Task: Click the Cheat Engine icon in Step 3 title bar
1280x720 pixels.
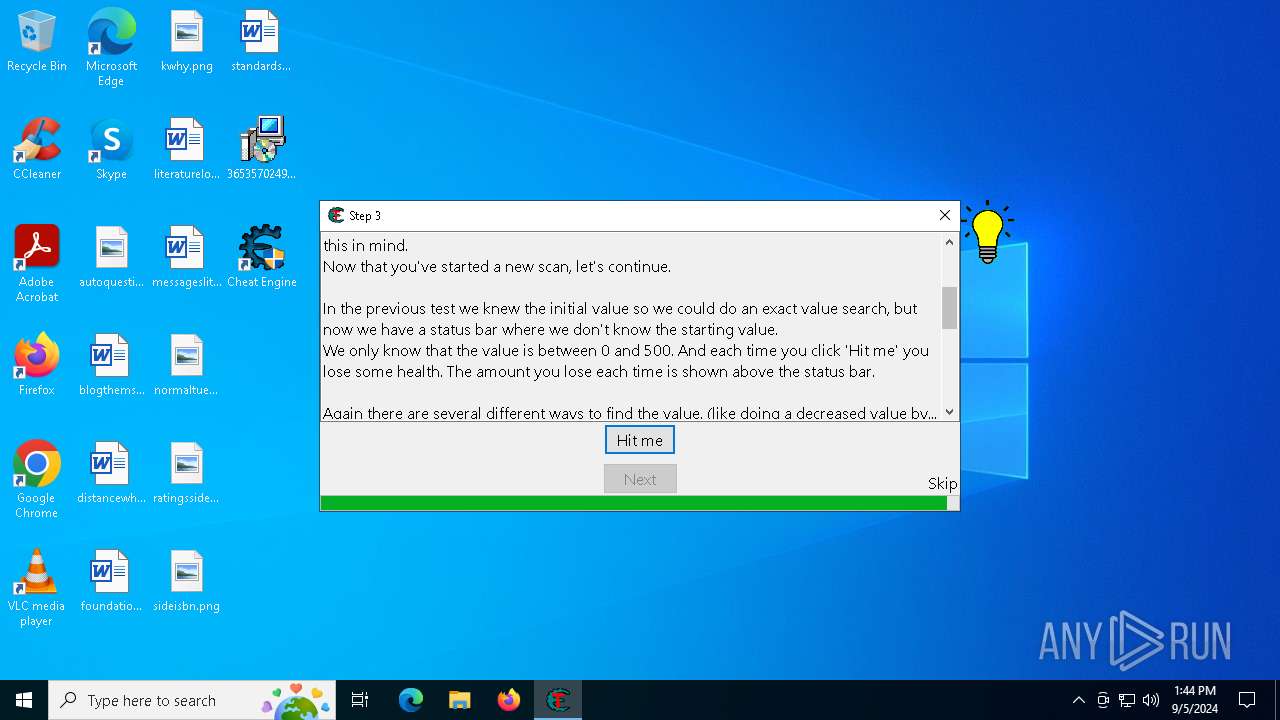Action: pyautogui.click(x=336, y=215)
